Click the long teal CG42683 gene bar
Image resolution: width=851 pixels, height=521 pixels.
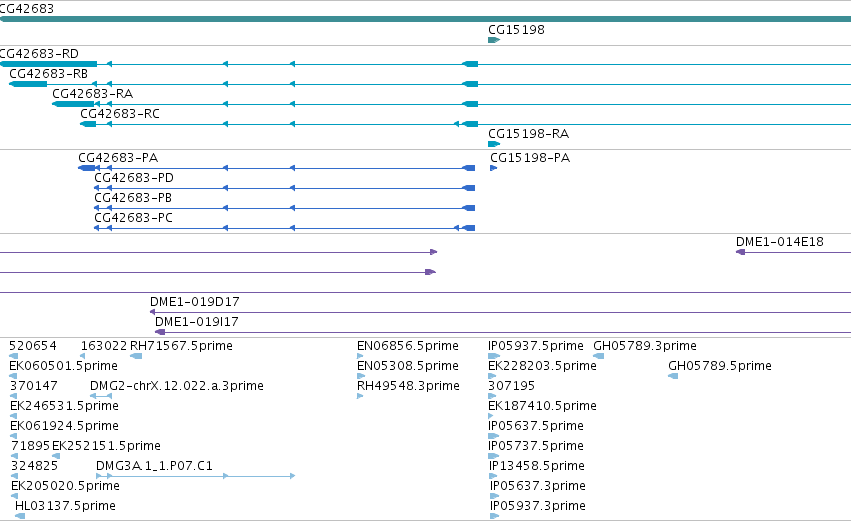tap(426, 20)
